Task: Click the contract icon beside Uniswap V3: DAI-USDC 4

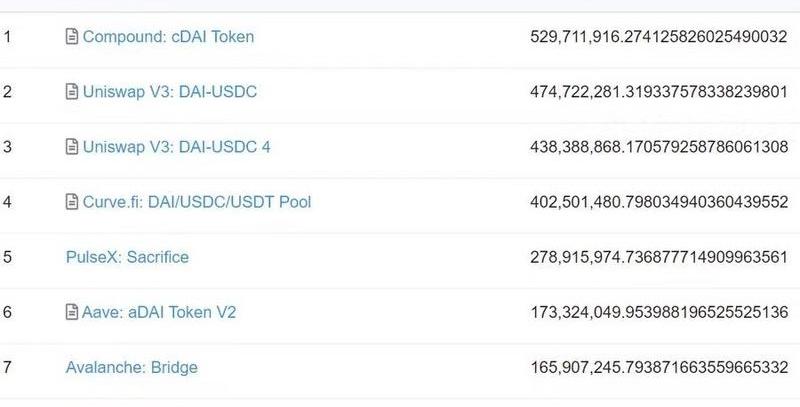Action: click(71, 147)
